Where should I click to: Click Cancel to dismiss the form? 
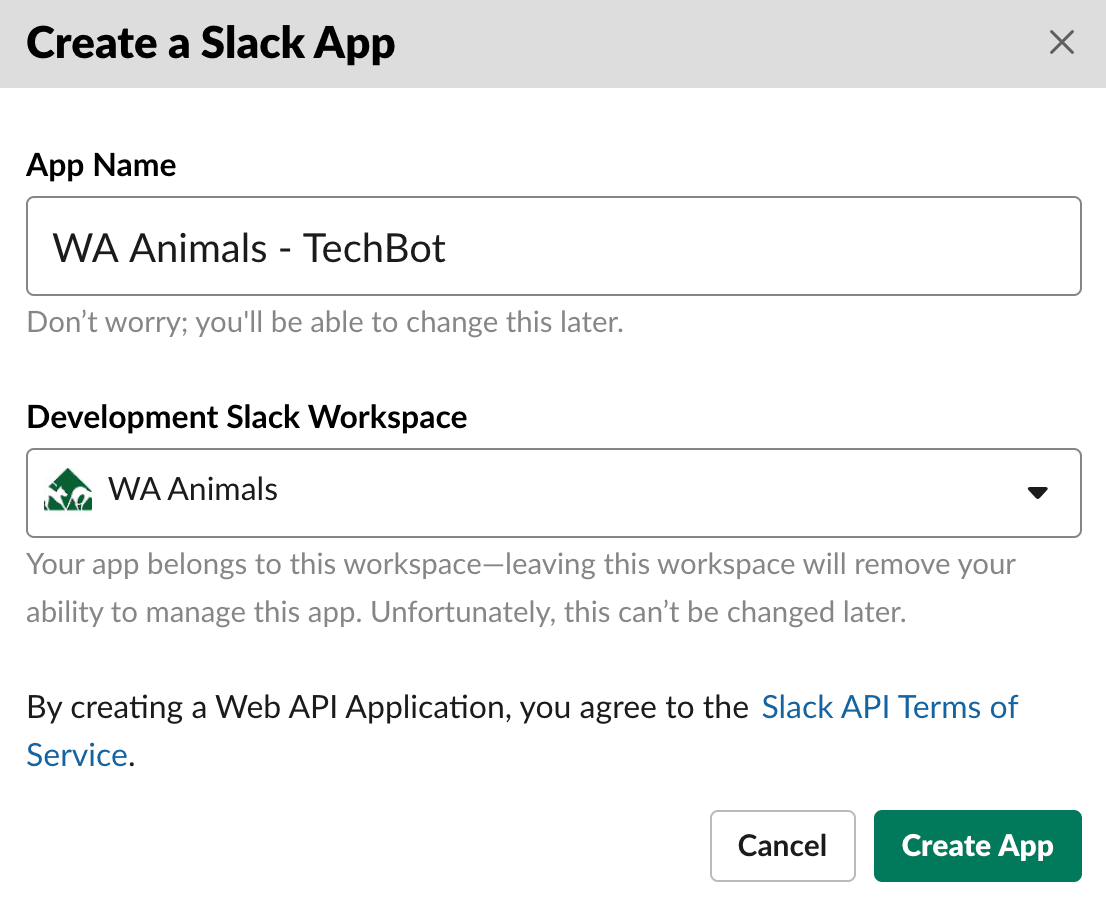click(x=783, y=845)
